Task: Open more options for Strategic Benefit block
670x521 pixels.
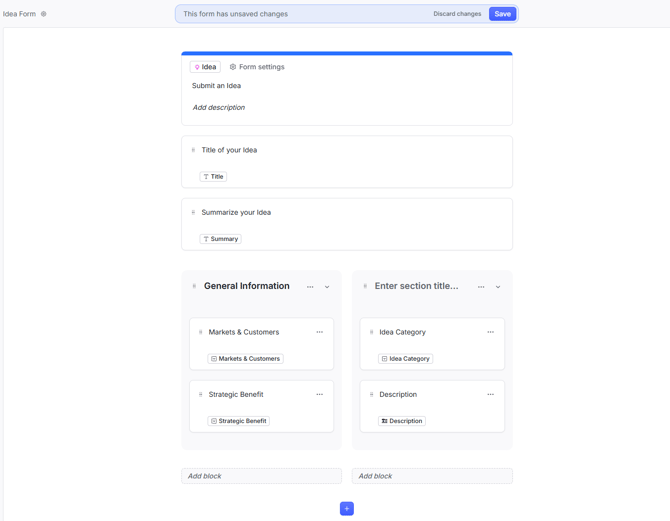Action: coord(320,395)
